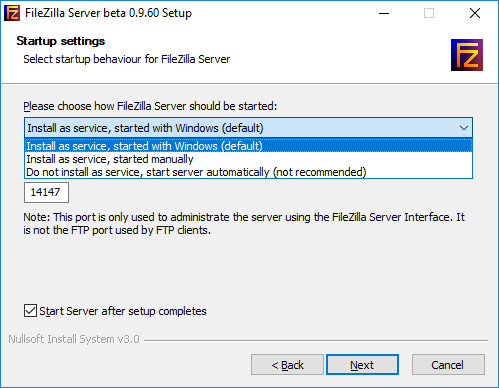Click the note about the admin port
The width and height of the screenshot is (499, 388).
click(x=244, y=224)
